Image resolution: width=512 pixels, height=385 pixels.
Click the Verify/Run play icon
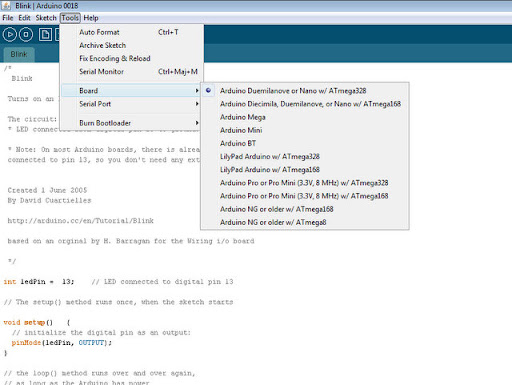tap(10, 34)
